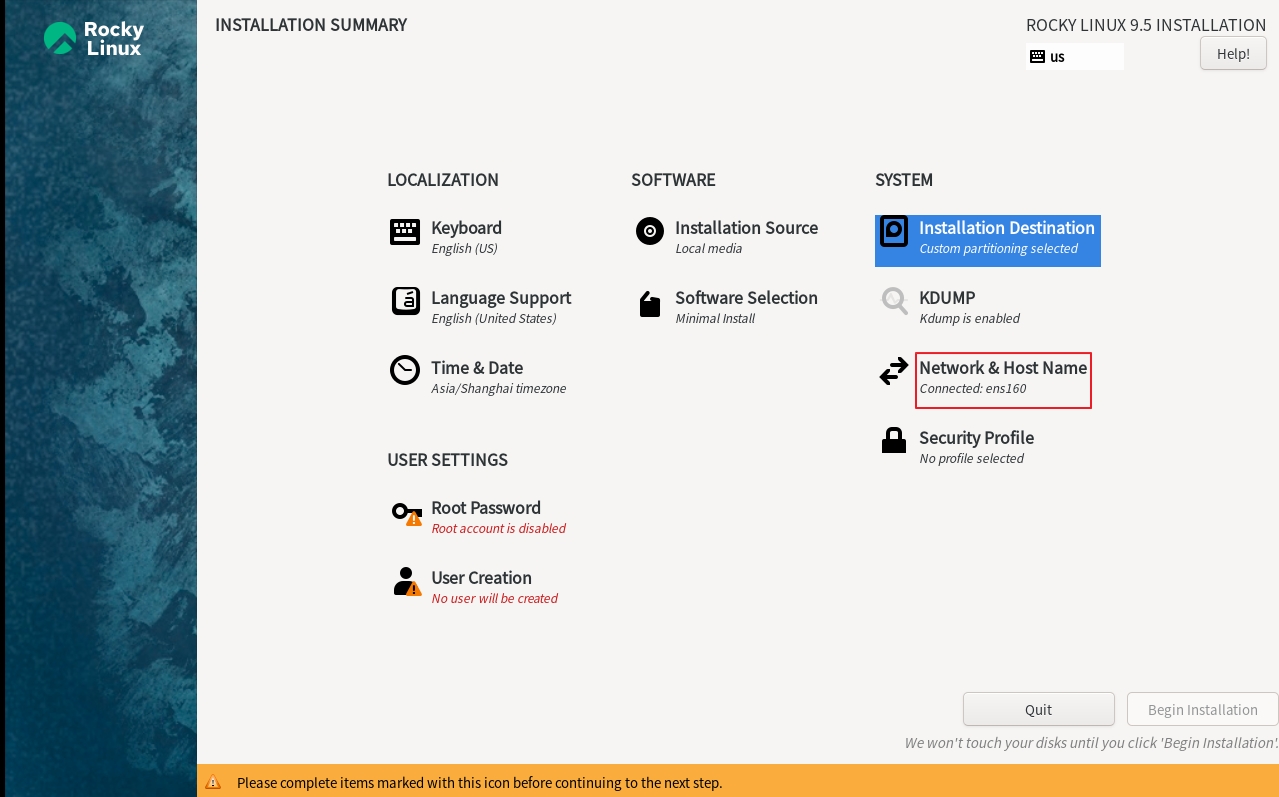This screenshot has width=1279, height=797.
Task: Click the Root Password key icon
Action: [x=407, y=514]
